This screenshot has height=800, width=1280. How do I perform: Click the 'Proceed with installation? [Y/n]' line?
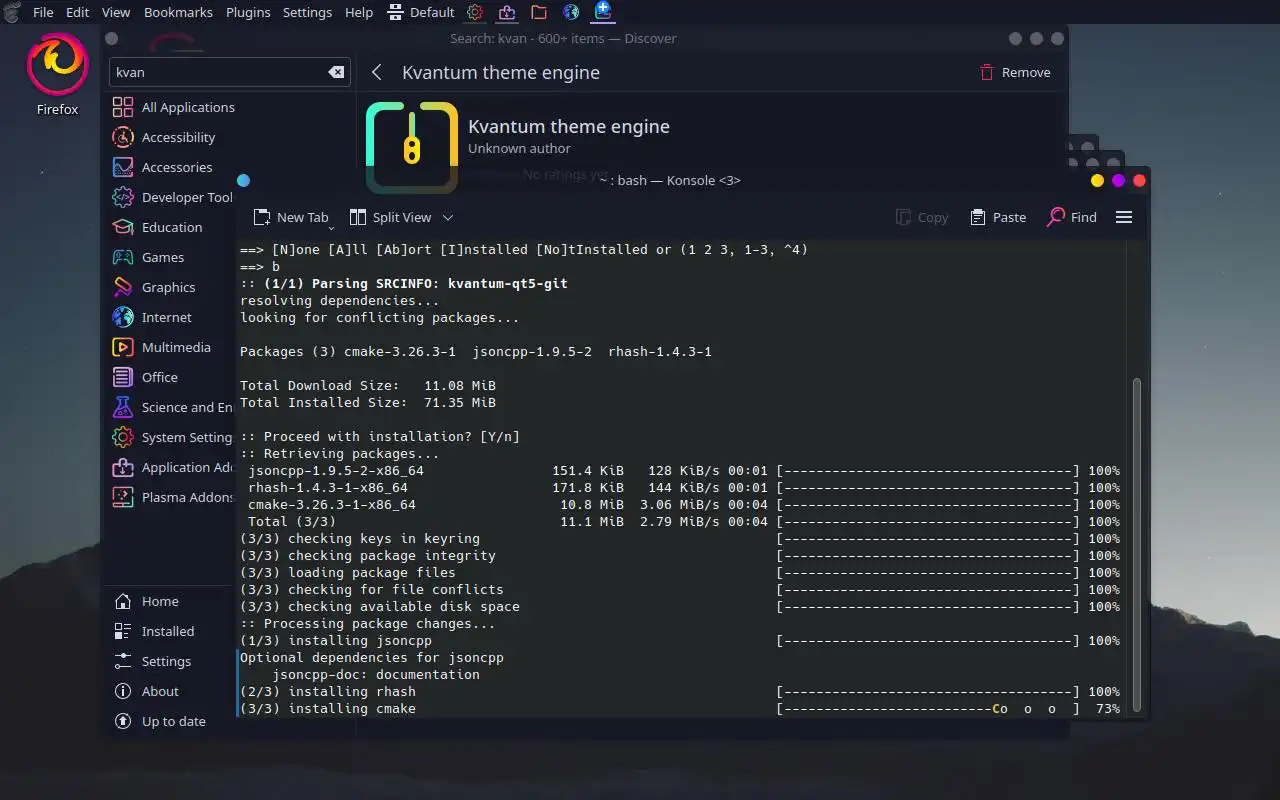click(x=380, y=437)
